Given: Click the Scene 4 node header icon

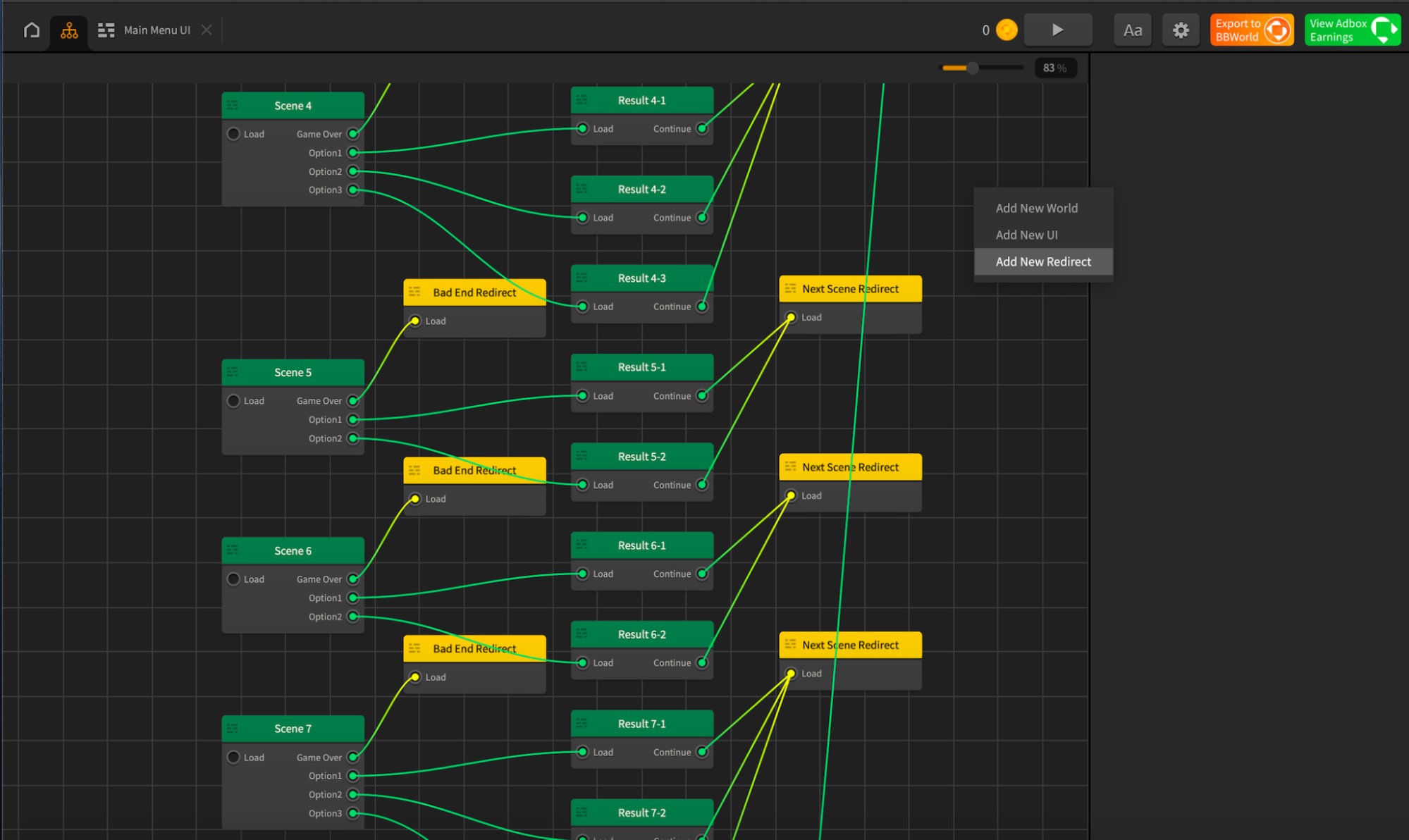Looking at the screenshot, I should (x=233, y=106).
